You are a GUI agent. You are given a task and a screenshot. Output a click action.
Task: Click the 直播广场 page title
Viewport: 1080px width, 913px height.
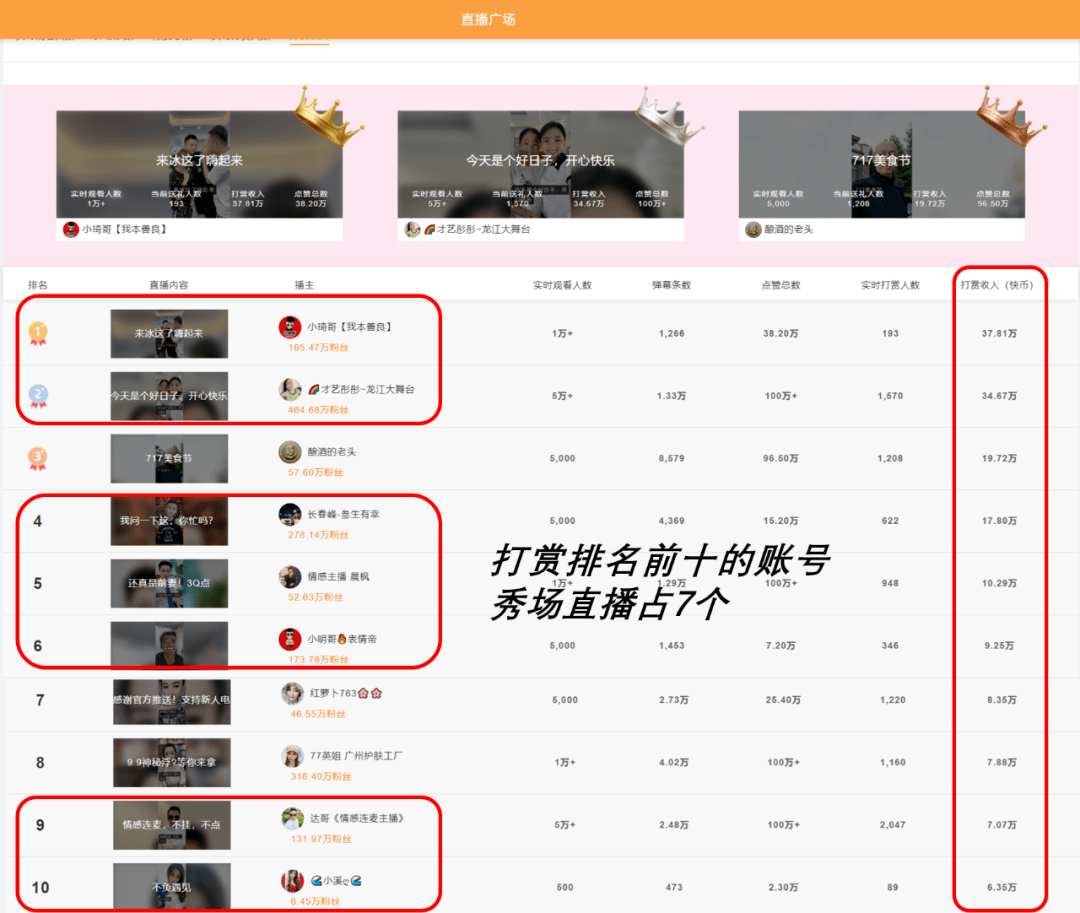(x=488, y=19)
